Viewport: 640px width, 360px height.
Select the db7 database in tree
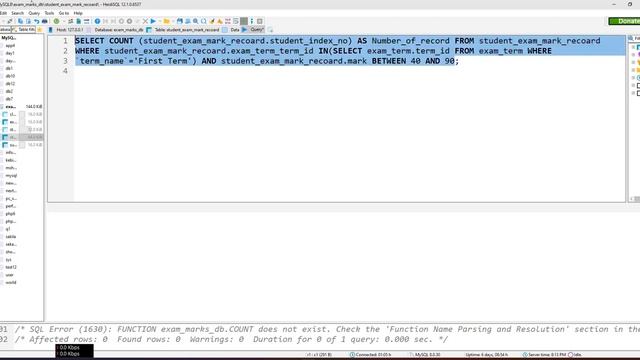pos(9,99)
